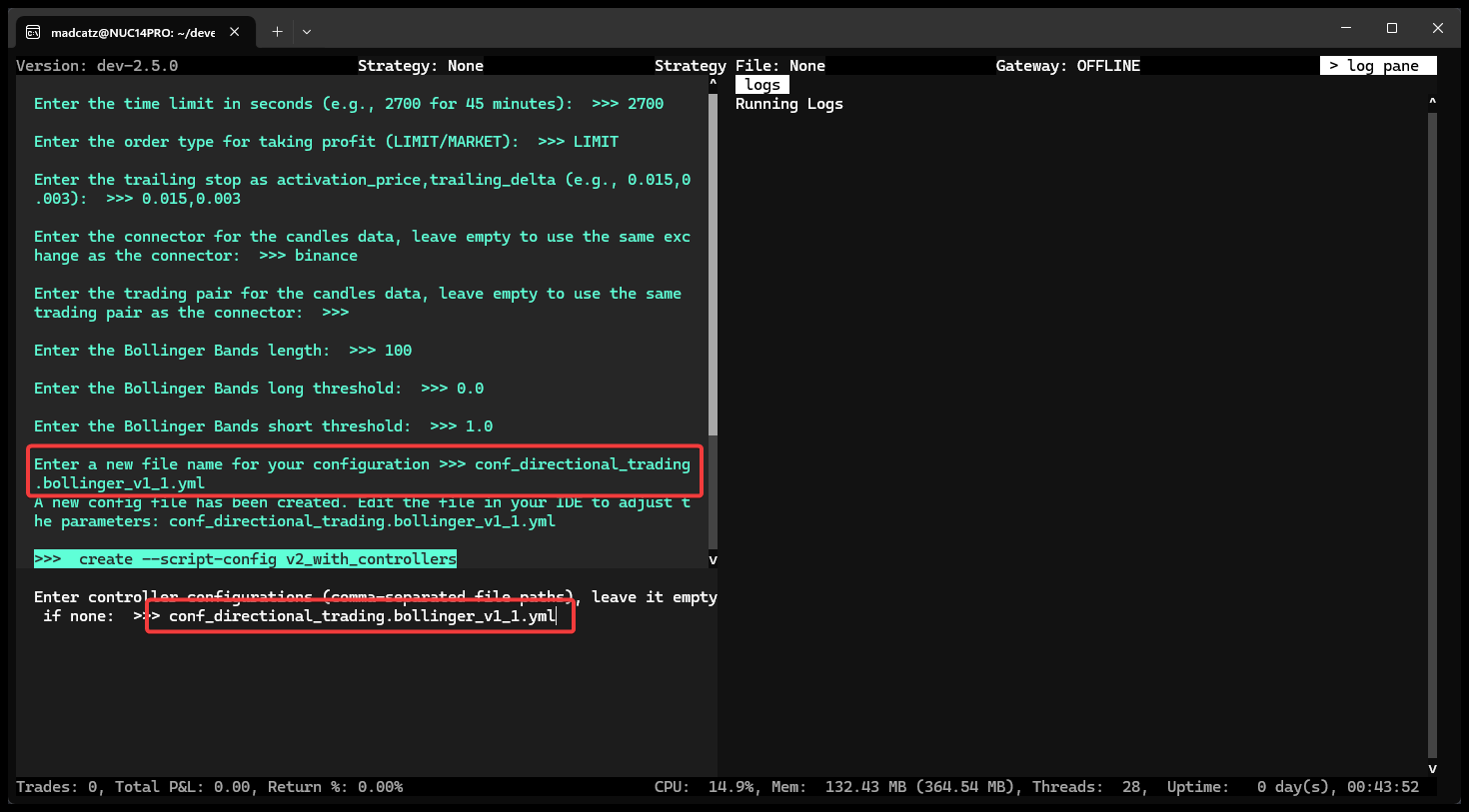Click the output pane scroll-up arrow
The width and height of the screenshot is (1469, 812).
point(713,84)
